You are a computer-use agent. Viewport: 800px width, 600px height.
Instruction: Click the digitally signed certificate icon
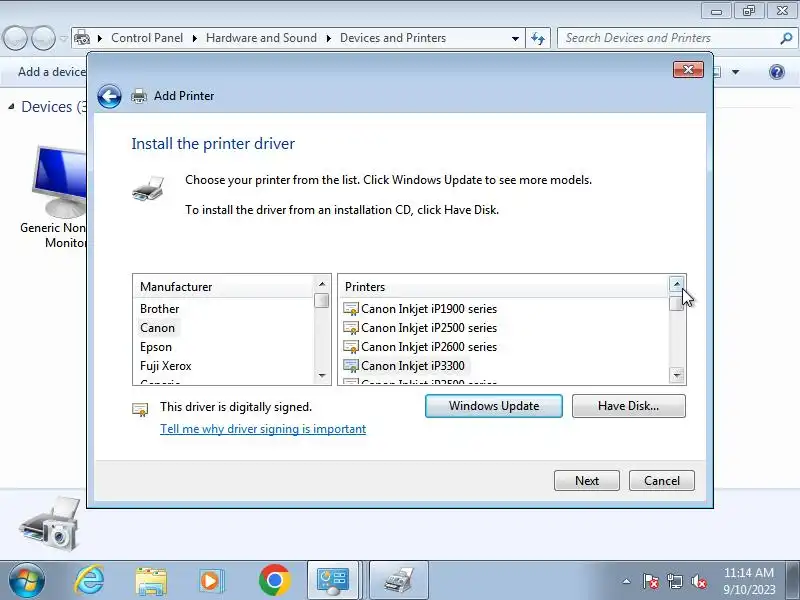point(140,409)
